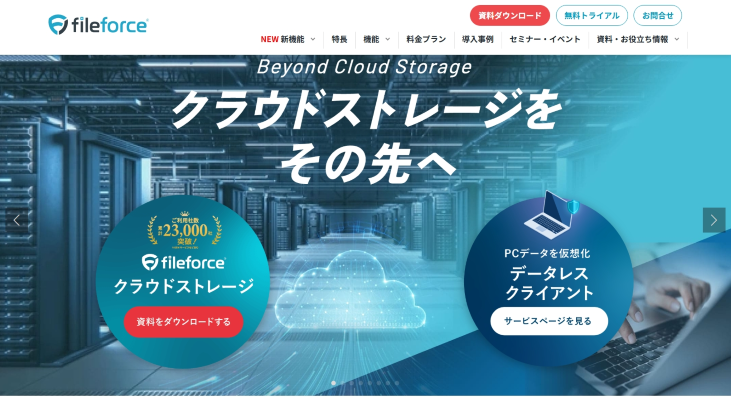Click the サービスページを見る button
Image resolution: width=731 pixels, height=411 pixels.
click(549, 321)
